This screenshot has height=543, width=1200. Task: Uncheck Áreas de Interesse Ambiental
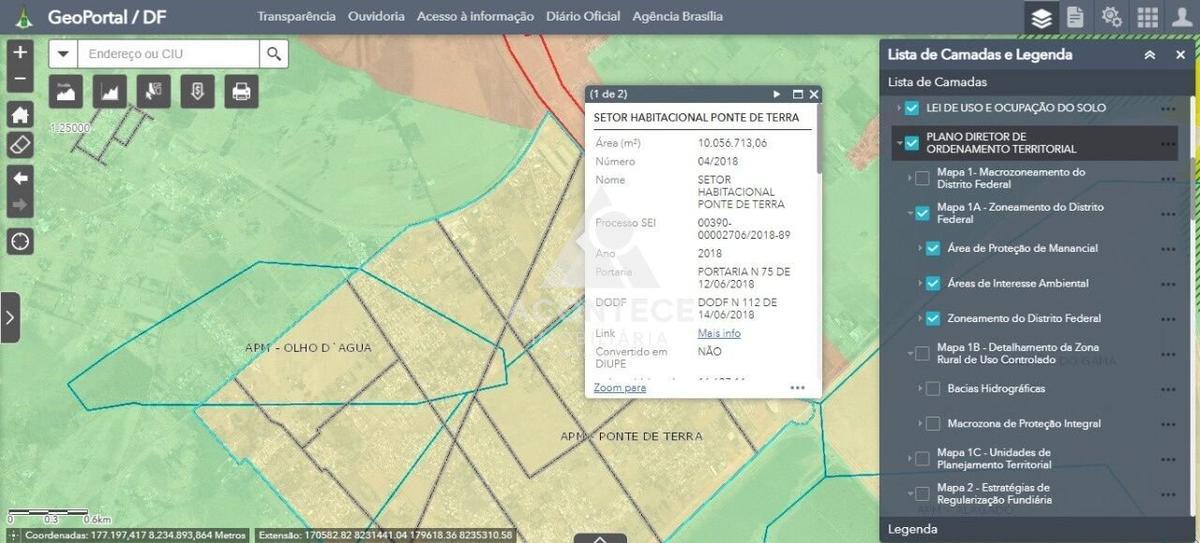pyautogui.click(x=932, y=283)
